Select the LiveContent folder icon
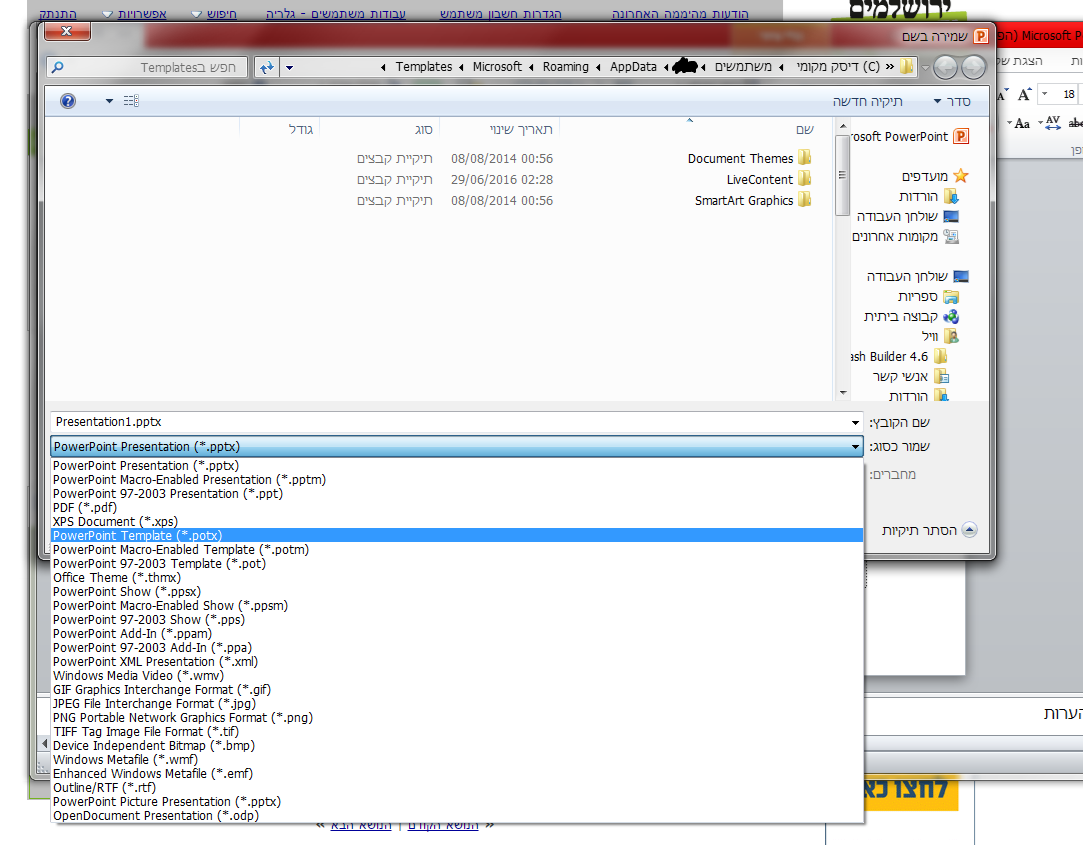The width and height of the screenshot is (1083, 845). pyautogui.click(x=805, y=178)
